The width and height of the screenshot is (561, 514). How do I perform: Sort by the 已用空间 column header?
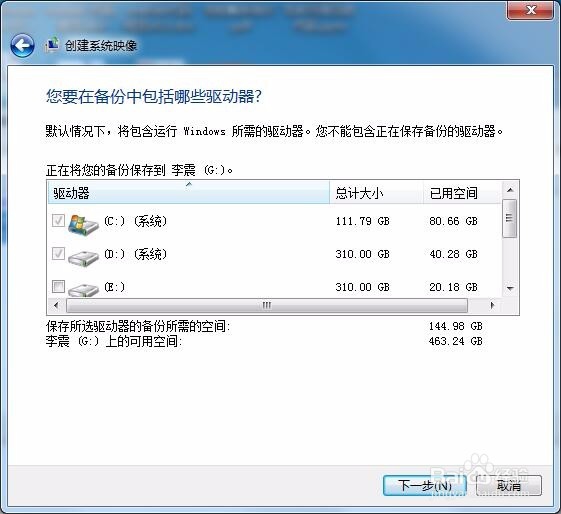(462, 192)
